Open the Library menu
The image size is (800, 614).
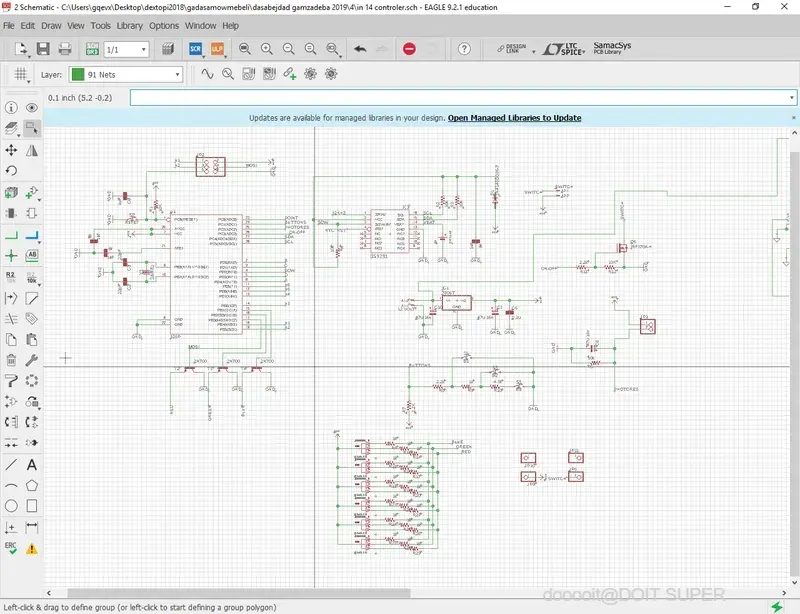point(129,25)
